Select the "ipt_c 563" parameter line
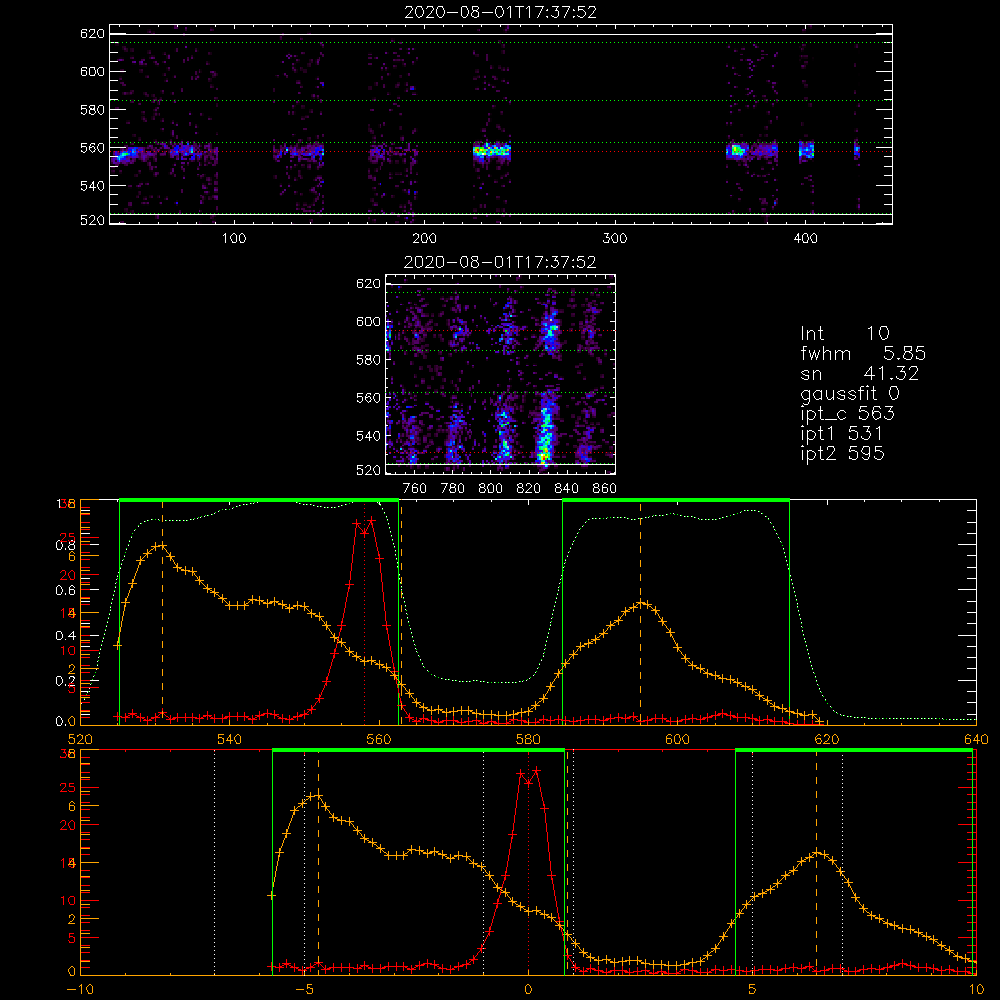The image size is (1000, 1000). tap(848, 414)
